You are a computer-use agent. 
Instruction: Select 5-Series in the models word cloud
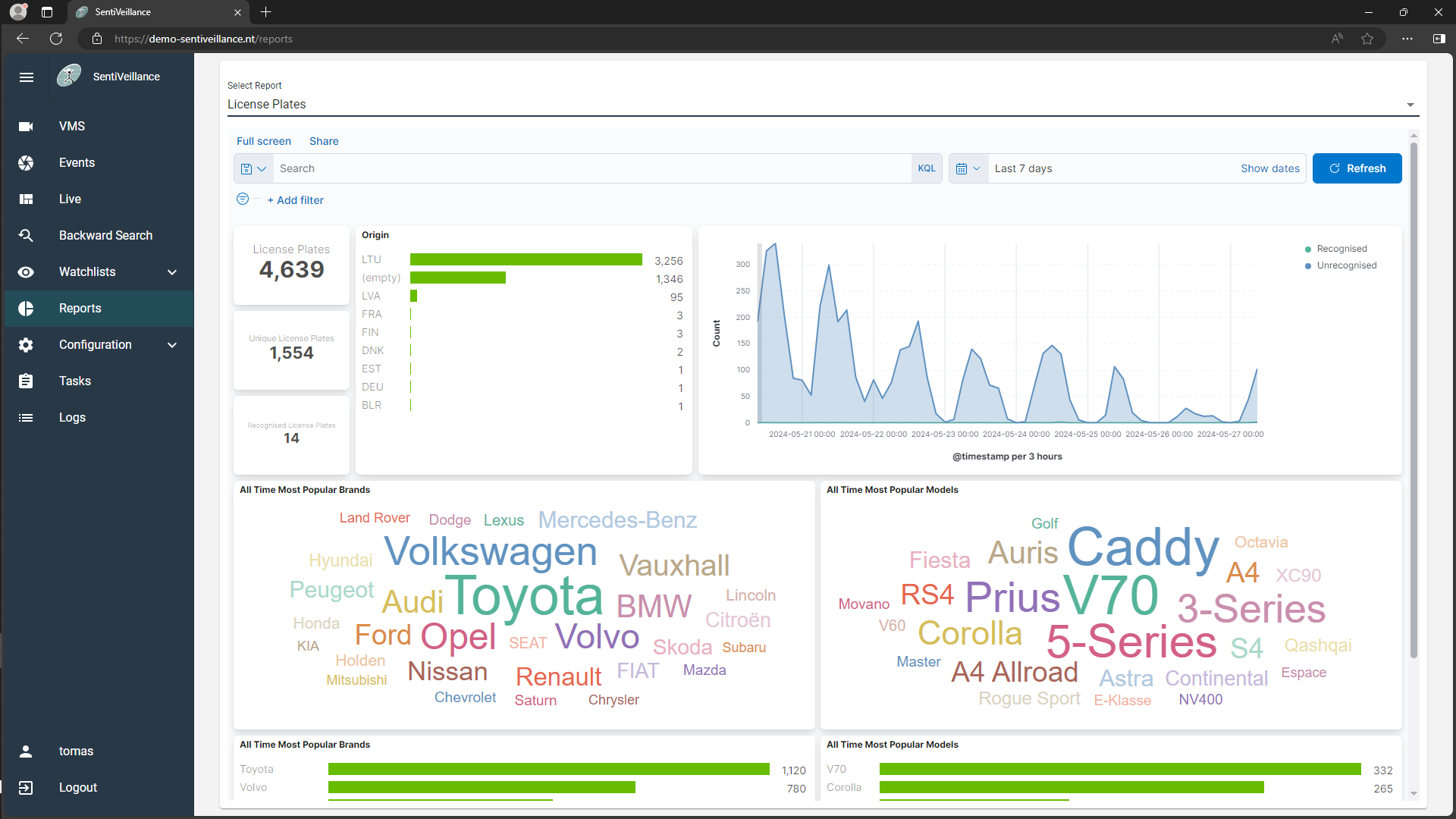pos(1131,642)
